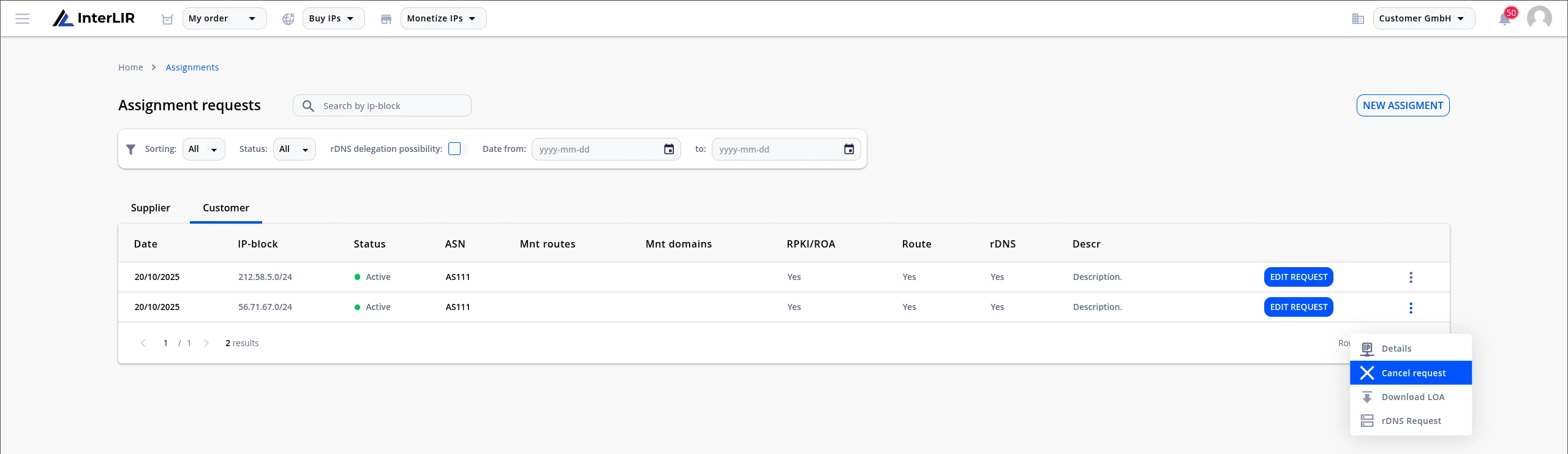Choose Details from context menu
Viewport: 1568px width, 454px height.
(1411, 349)
